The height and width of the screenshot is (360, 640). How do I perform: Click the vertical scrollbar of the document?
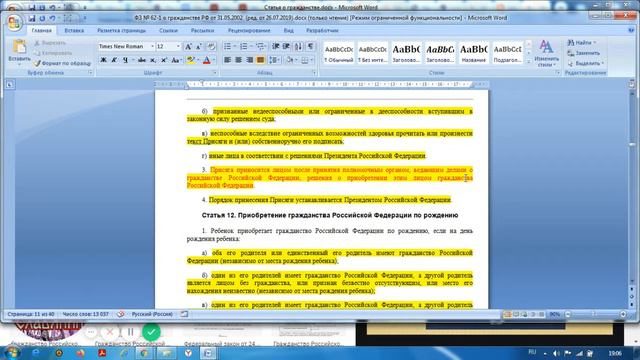tap(632, 188)
